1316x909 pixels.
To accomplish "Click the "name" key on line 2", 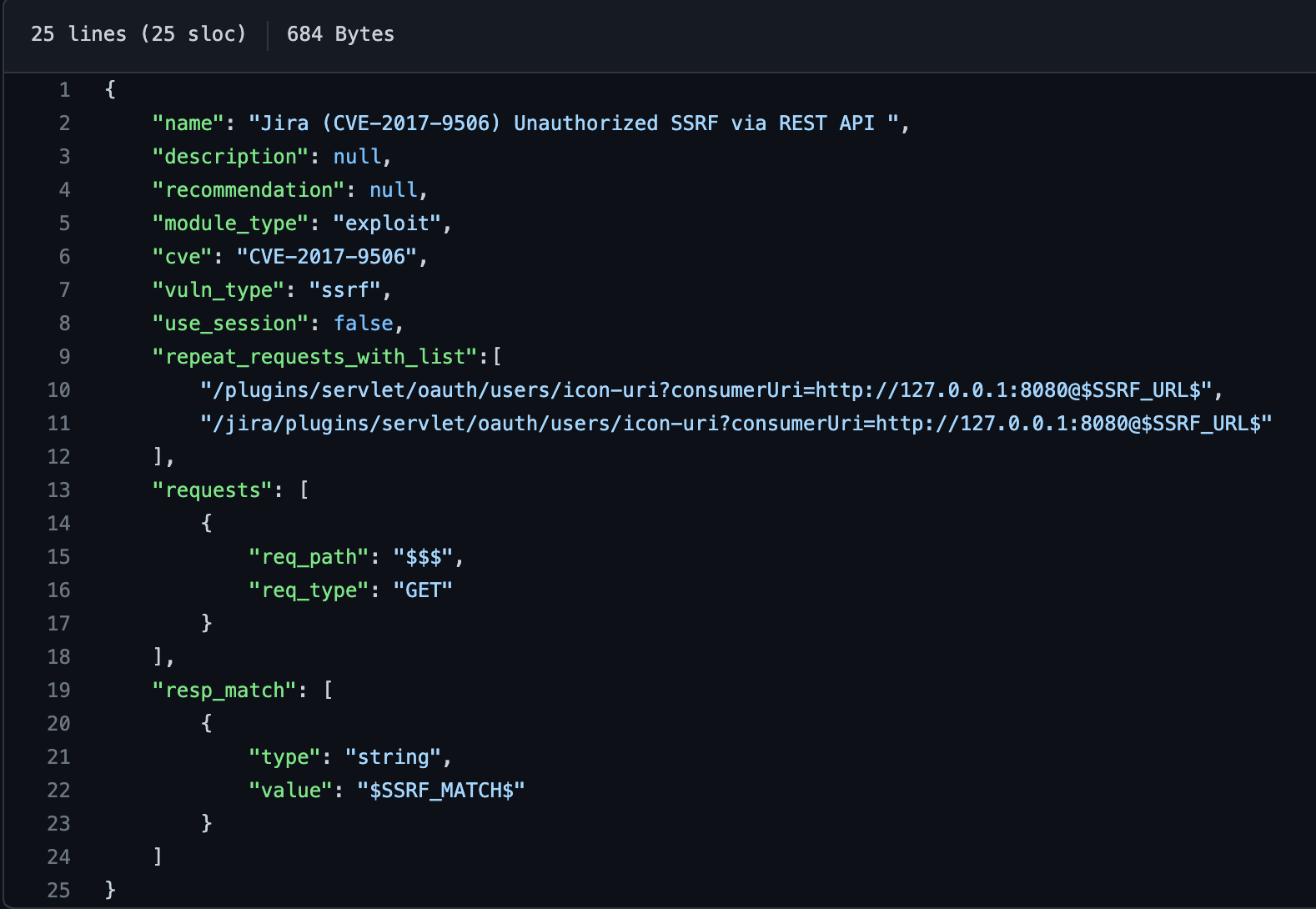I will click(x=188, y=123).
